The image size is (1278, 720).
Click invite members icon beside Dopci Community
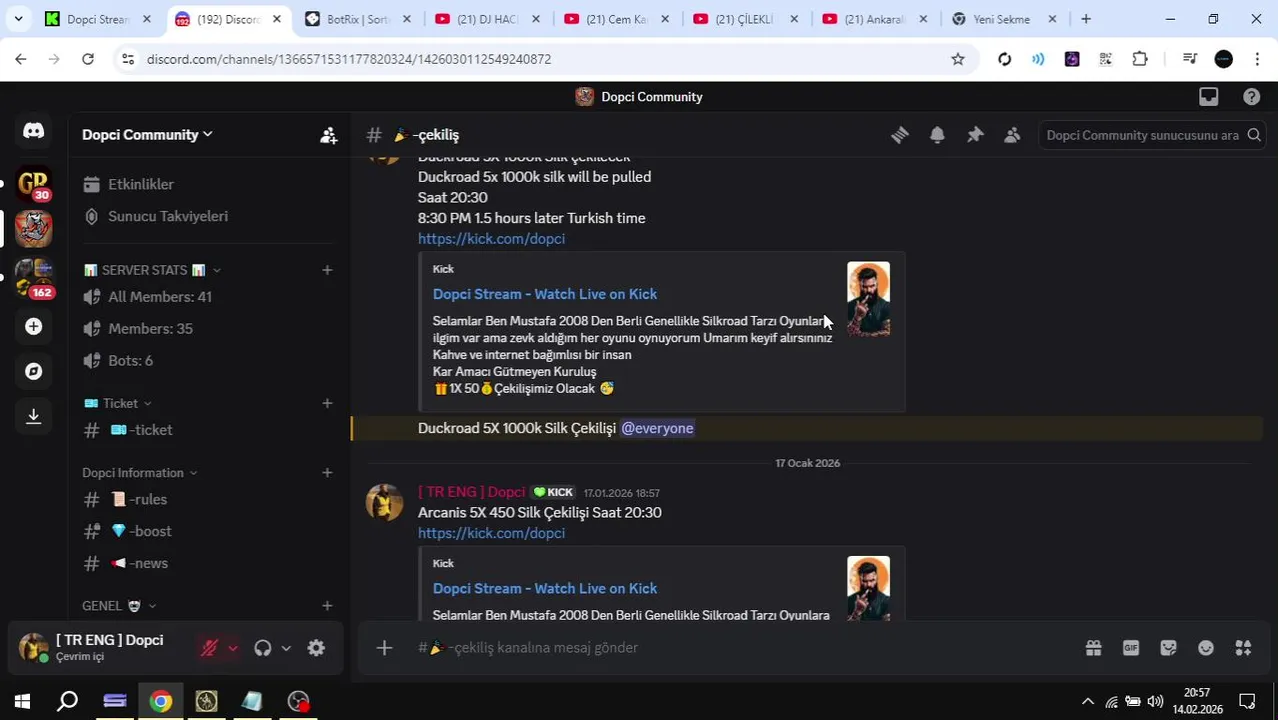pos(328,135)
